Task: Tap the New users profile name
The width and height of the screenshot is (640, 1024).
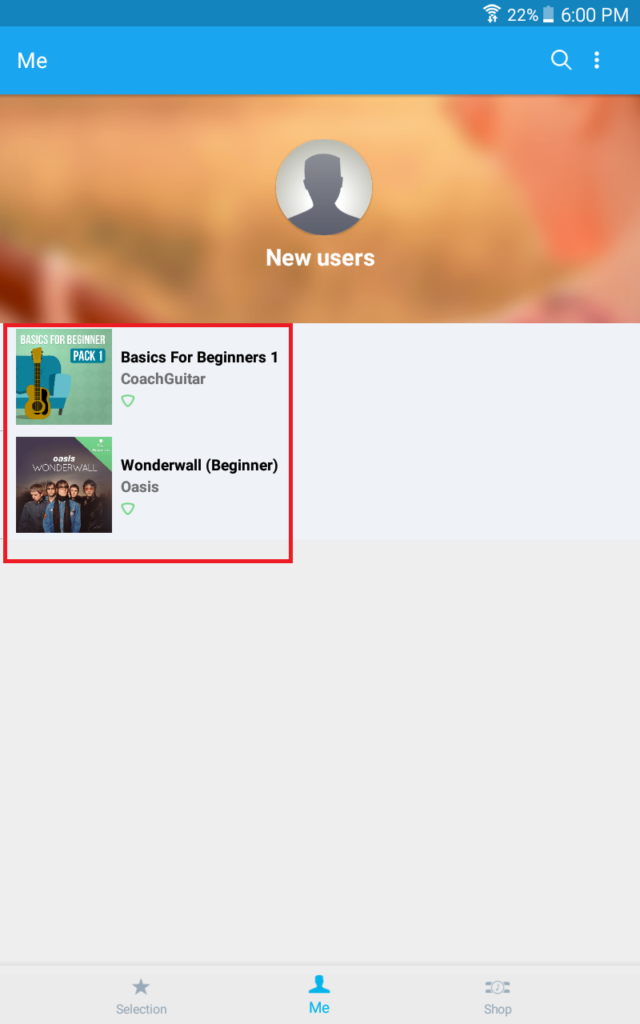Action: click(x=320, y=258)
